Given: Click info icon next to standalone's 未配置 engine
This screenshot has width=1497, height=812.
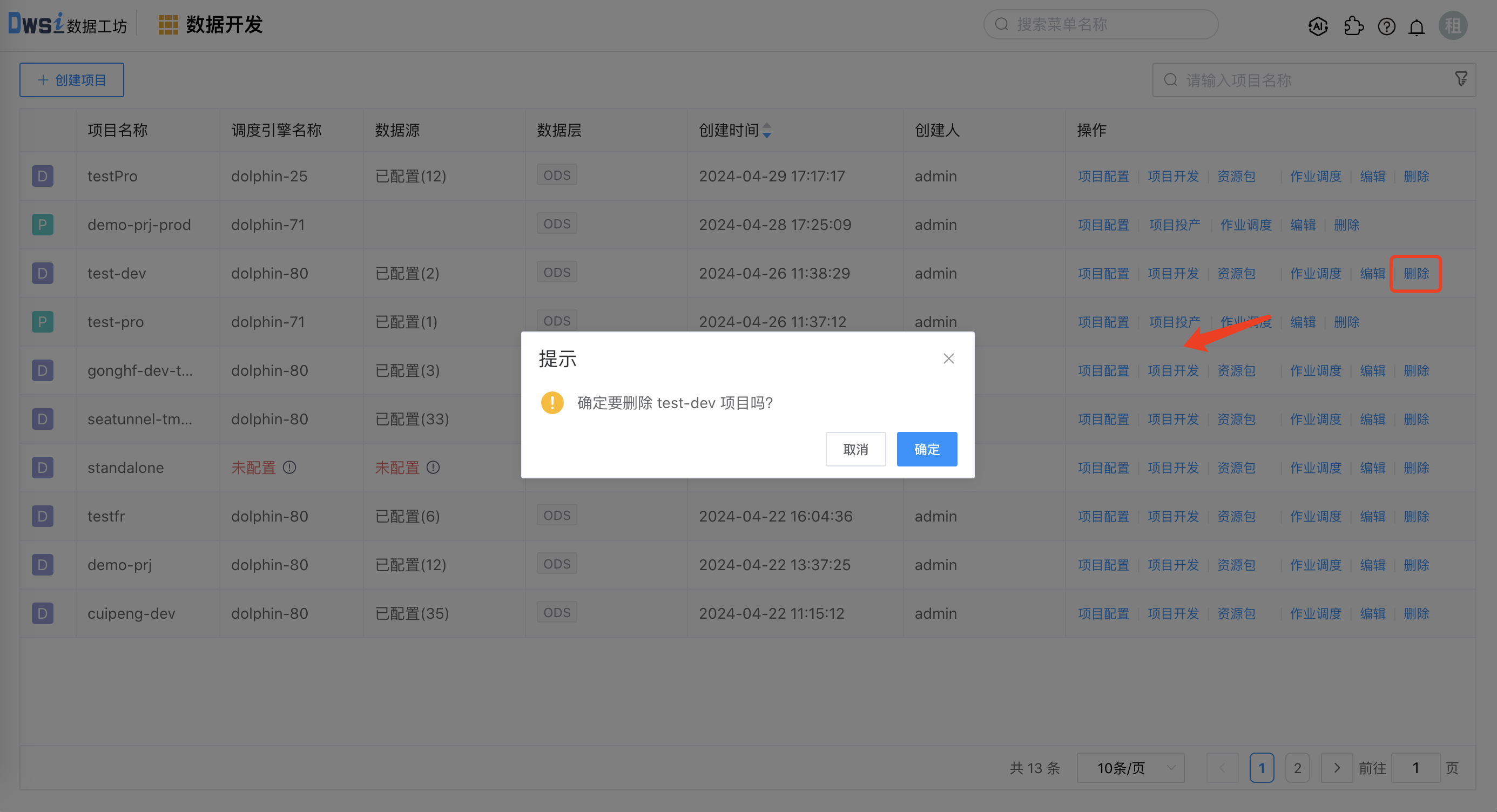Looking at the screenshot, I should click(289, 468).
